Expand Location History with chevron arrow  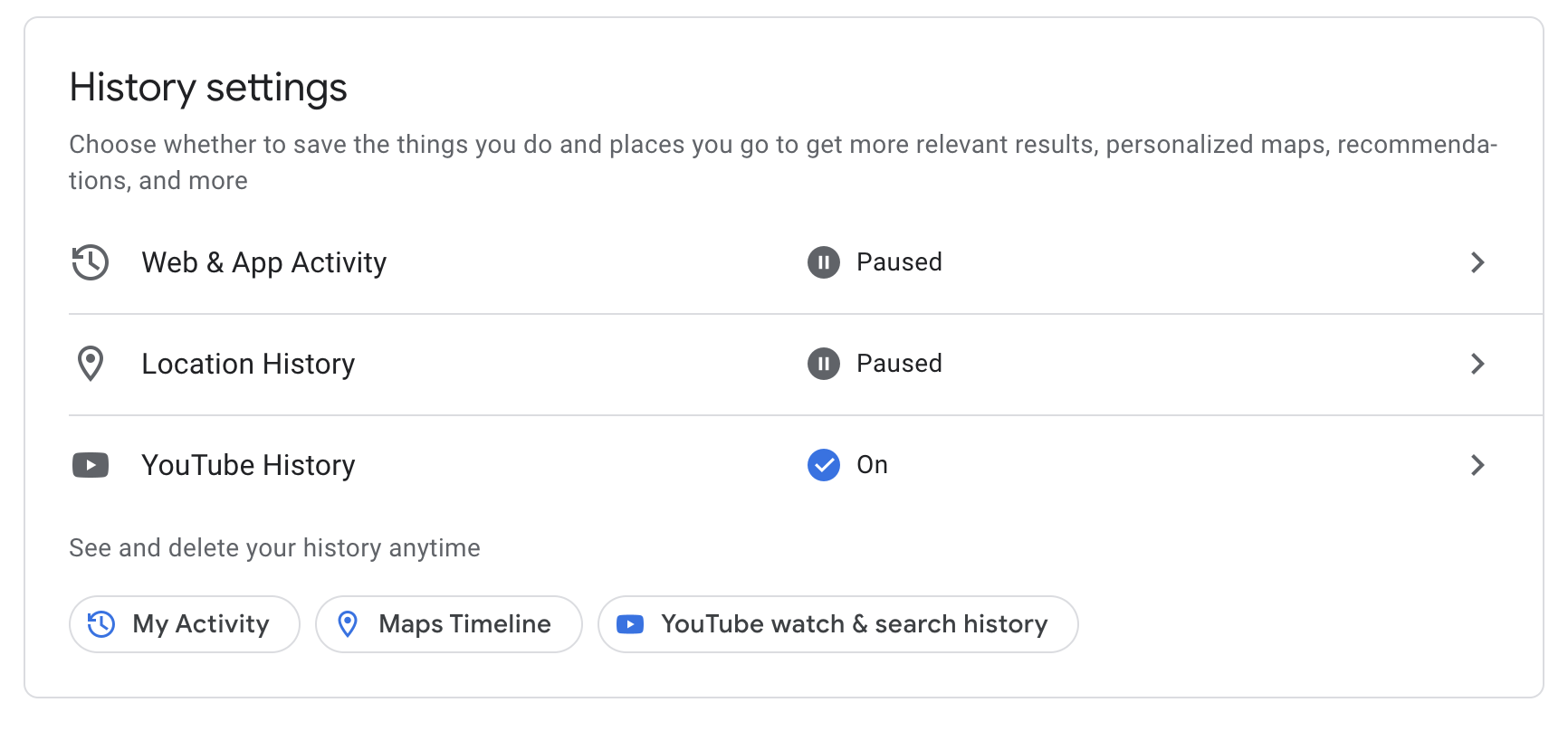click(x=1477, y=364)
